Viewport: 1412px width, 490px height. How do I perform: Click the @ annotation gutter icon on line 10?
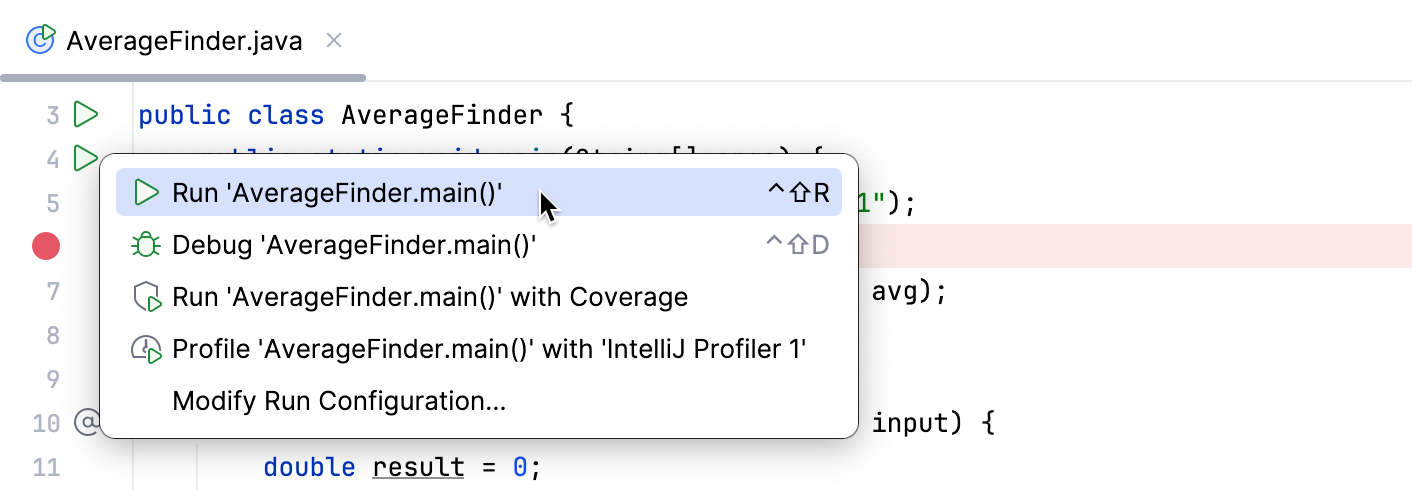click(87, 423)
